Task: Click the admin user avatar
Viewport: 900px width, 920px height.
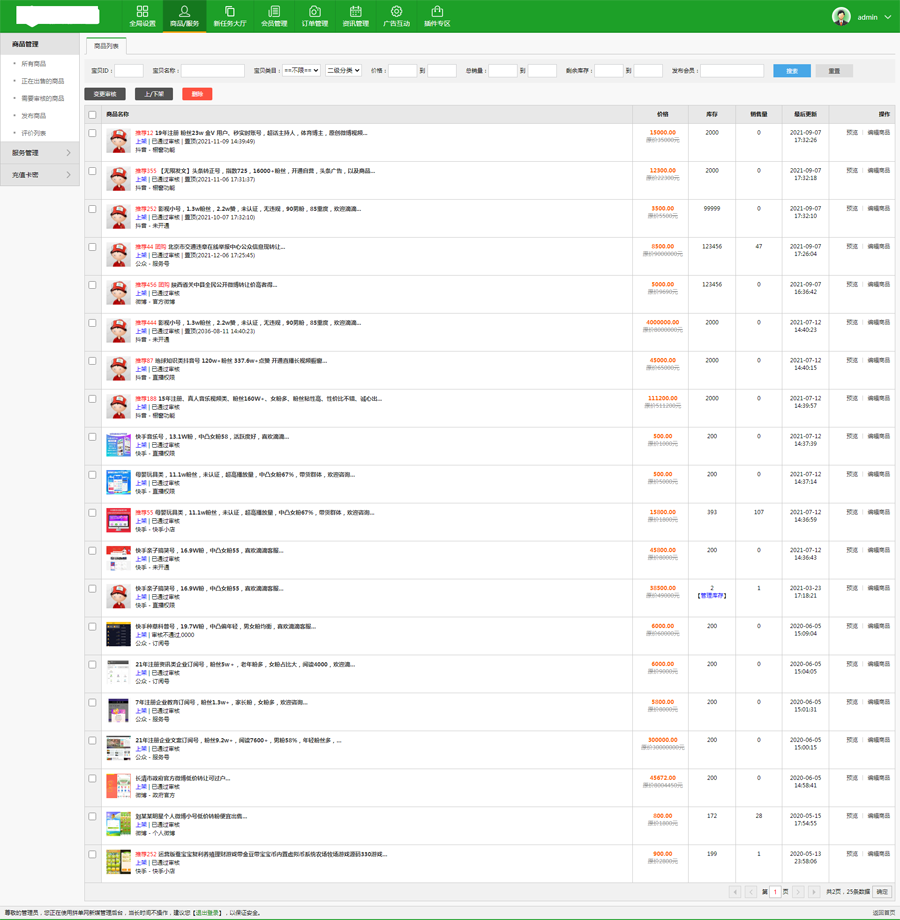Action: (x=841, y=17)
